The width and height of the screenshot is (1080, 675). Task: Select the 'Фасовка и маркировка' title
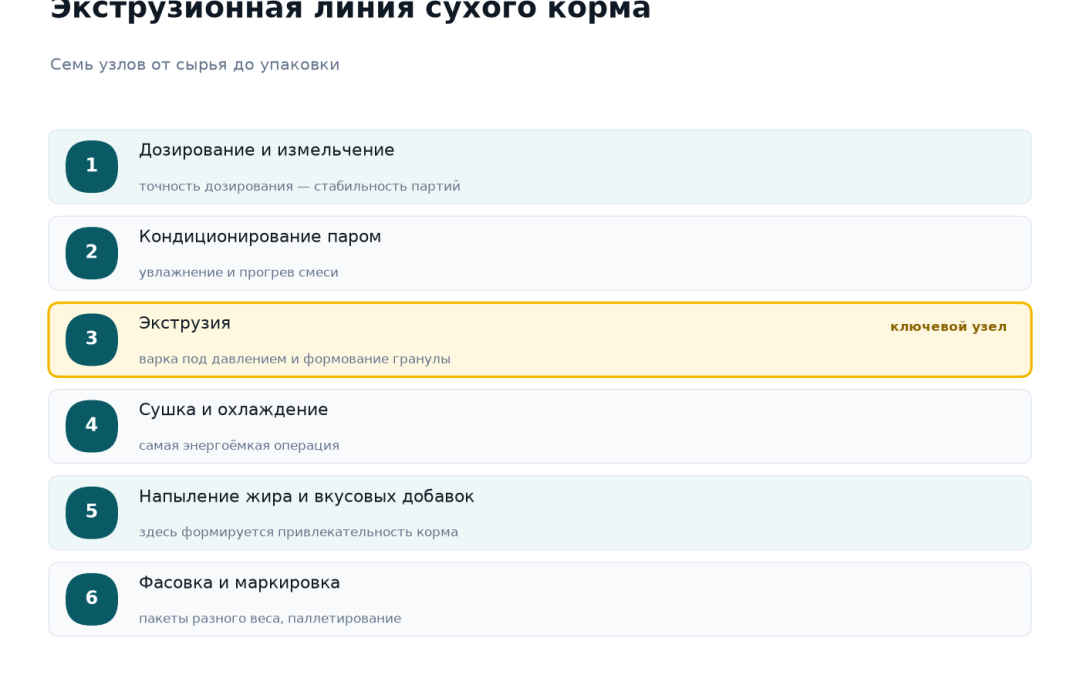[x=239, y=583]
